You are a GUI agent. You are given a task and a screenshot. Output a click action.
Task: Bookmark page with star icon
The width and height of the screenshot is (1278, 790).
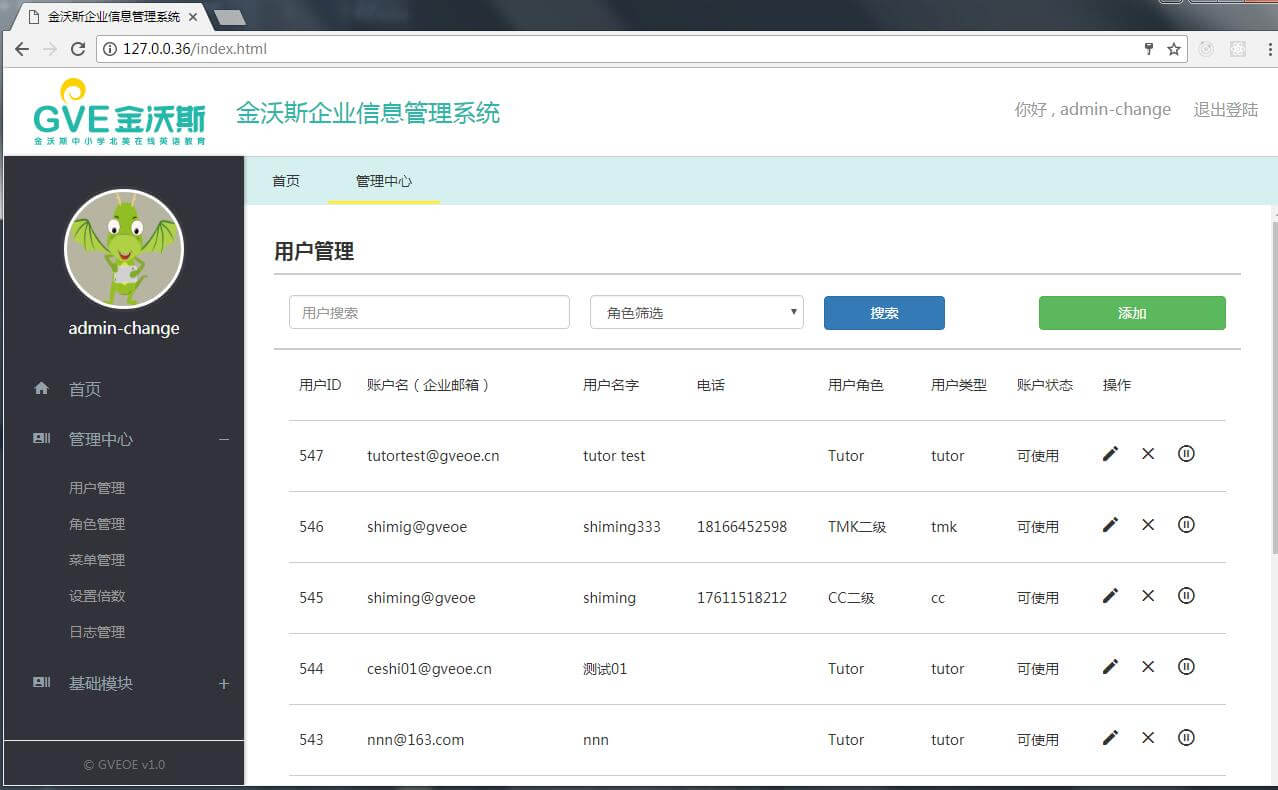1174,49
